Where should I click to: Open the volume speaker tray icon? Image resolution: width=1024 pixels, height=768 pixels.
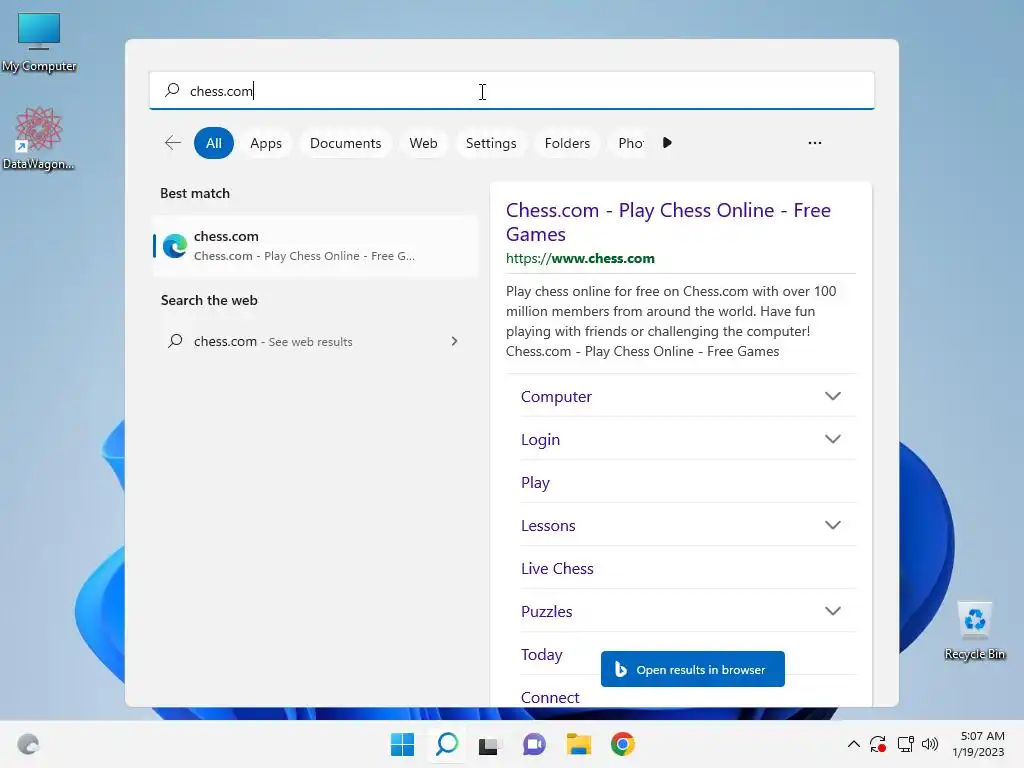point(930,744)
